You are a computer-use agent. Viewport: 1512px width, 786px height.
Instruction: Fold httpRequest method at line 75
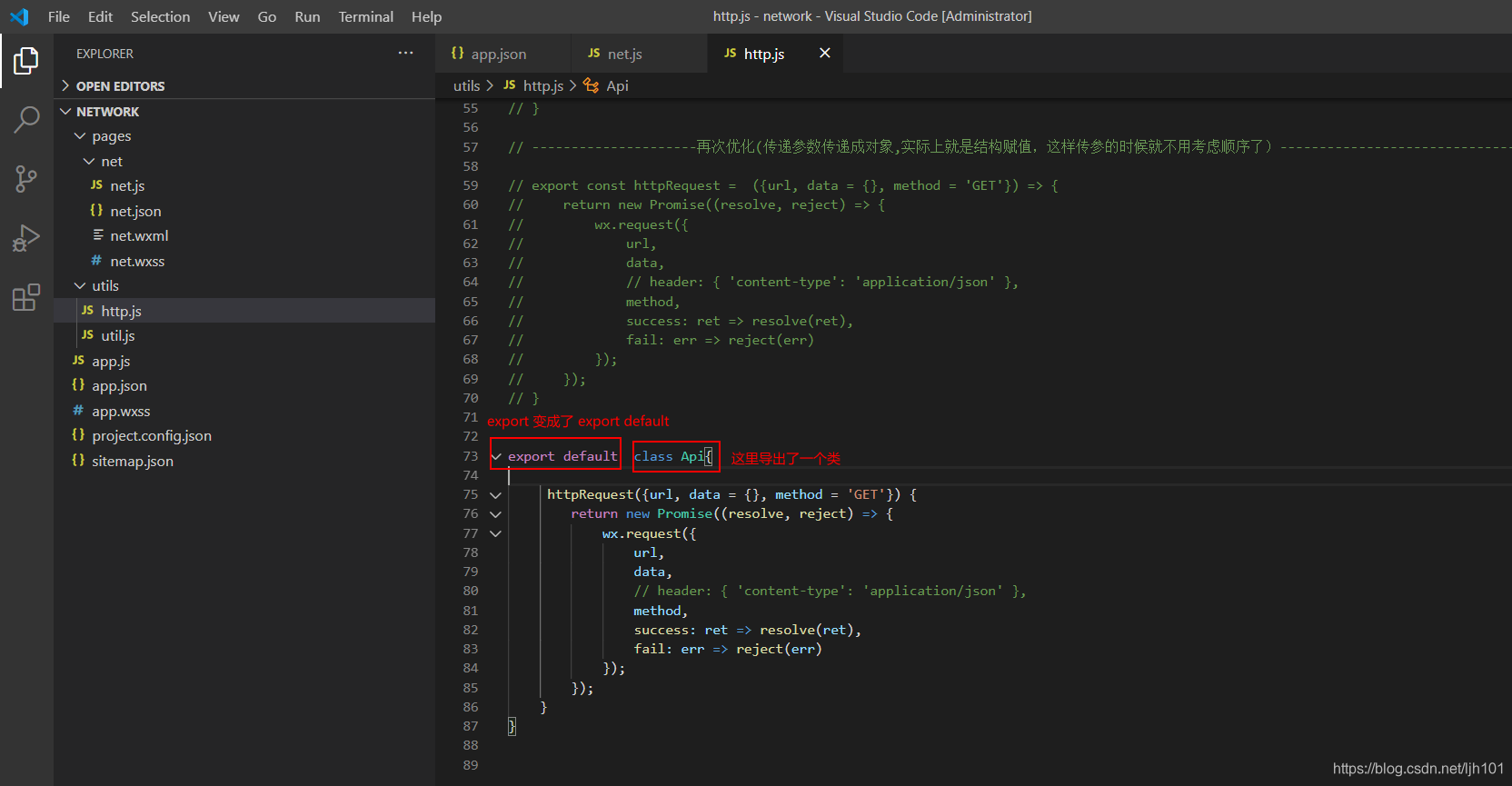(x=496, y=495)
